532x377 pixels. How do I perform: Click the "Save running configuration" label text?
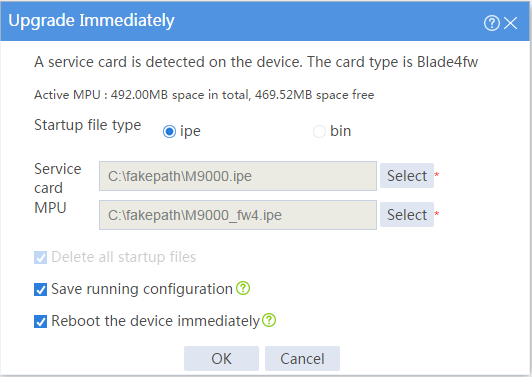pyautogui.click(x=142, y=289)
